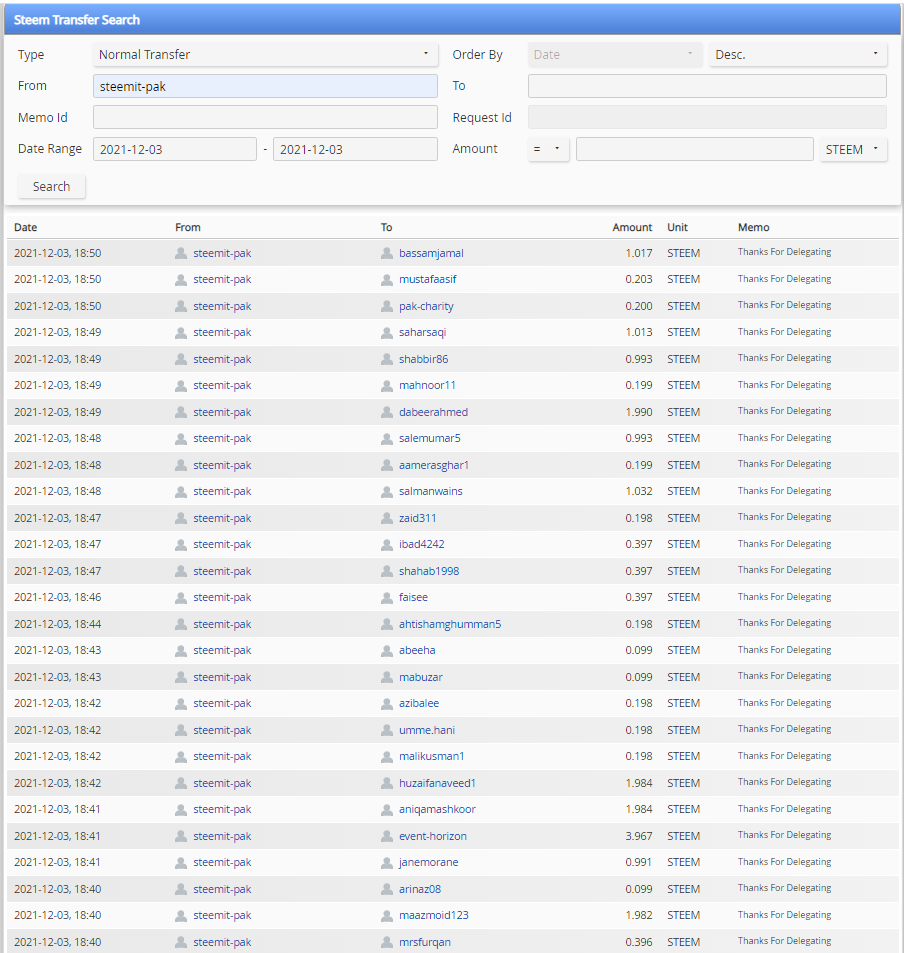Click the sender avatar icon in mrsfurqan row
This screenshot has width=904, height=953.
point(181,942)
